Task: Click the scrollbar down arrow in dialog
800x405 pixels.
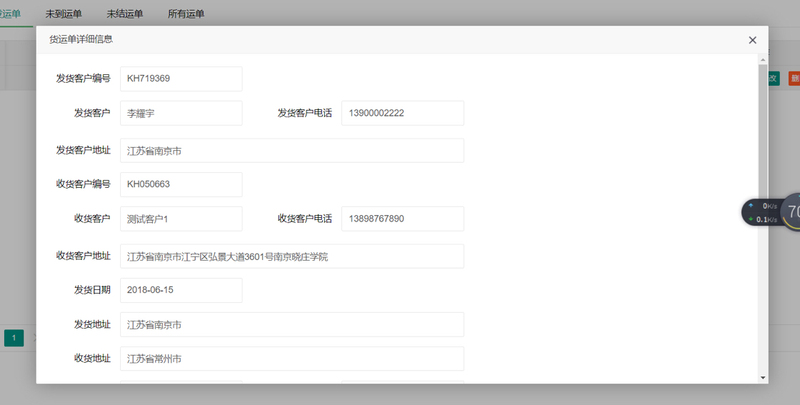Action: point(763,377)
